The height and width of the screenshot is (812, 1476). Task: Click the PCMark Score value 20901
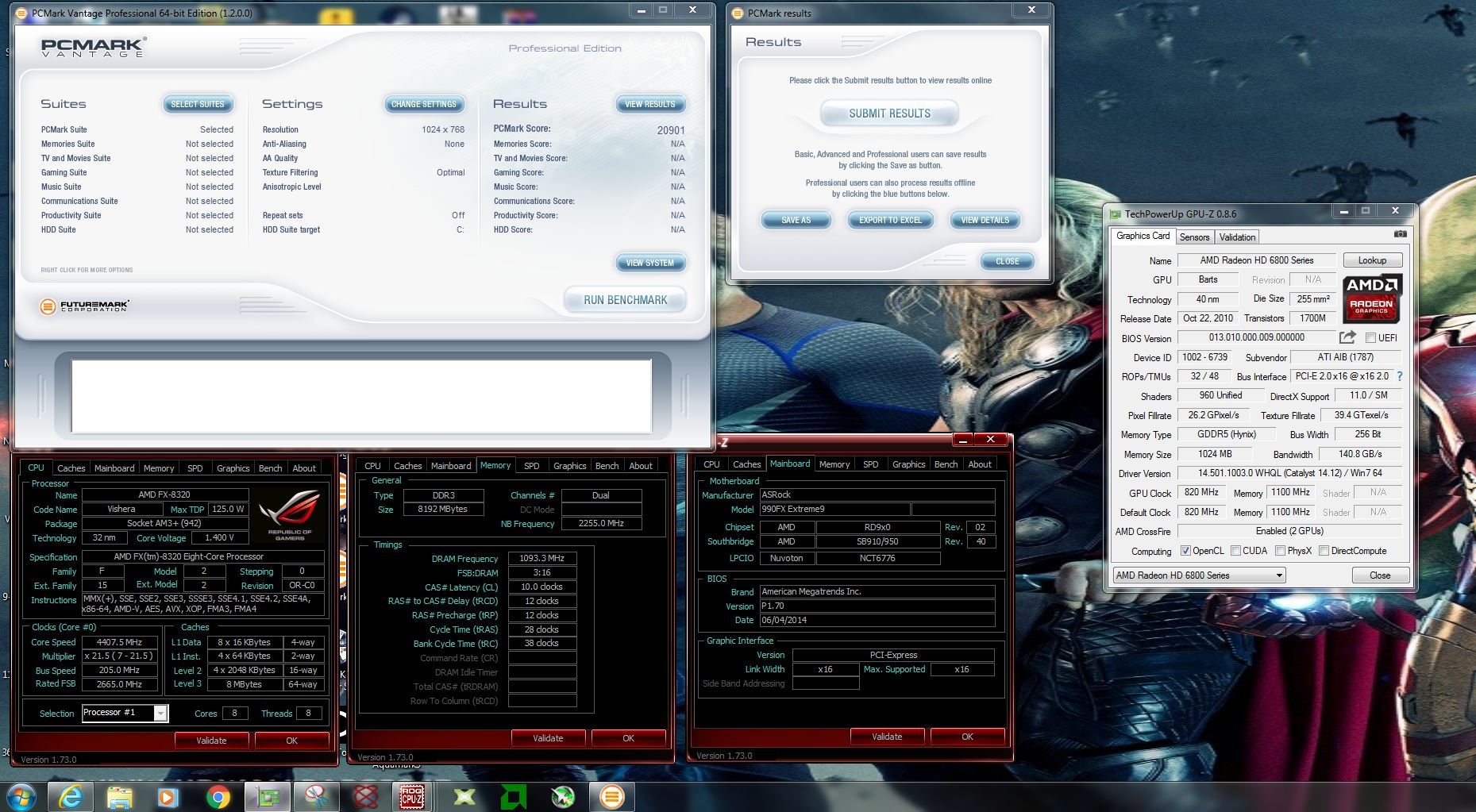[671, 130]
